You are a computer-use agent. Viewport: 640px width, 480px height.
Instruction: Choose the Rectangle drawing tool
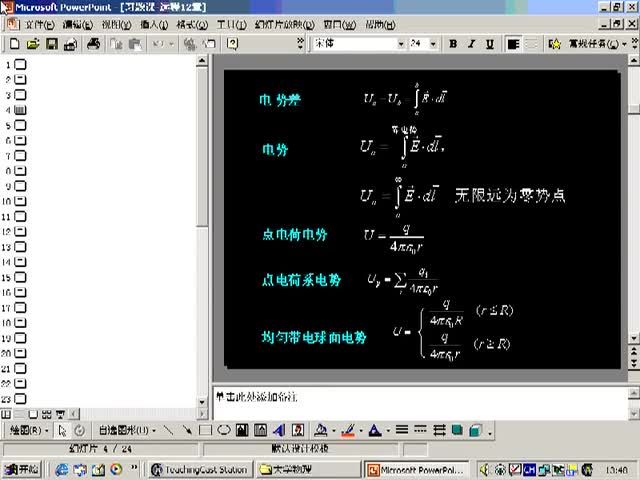205,430
